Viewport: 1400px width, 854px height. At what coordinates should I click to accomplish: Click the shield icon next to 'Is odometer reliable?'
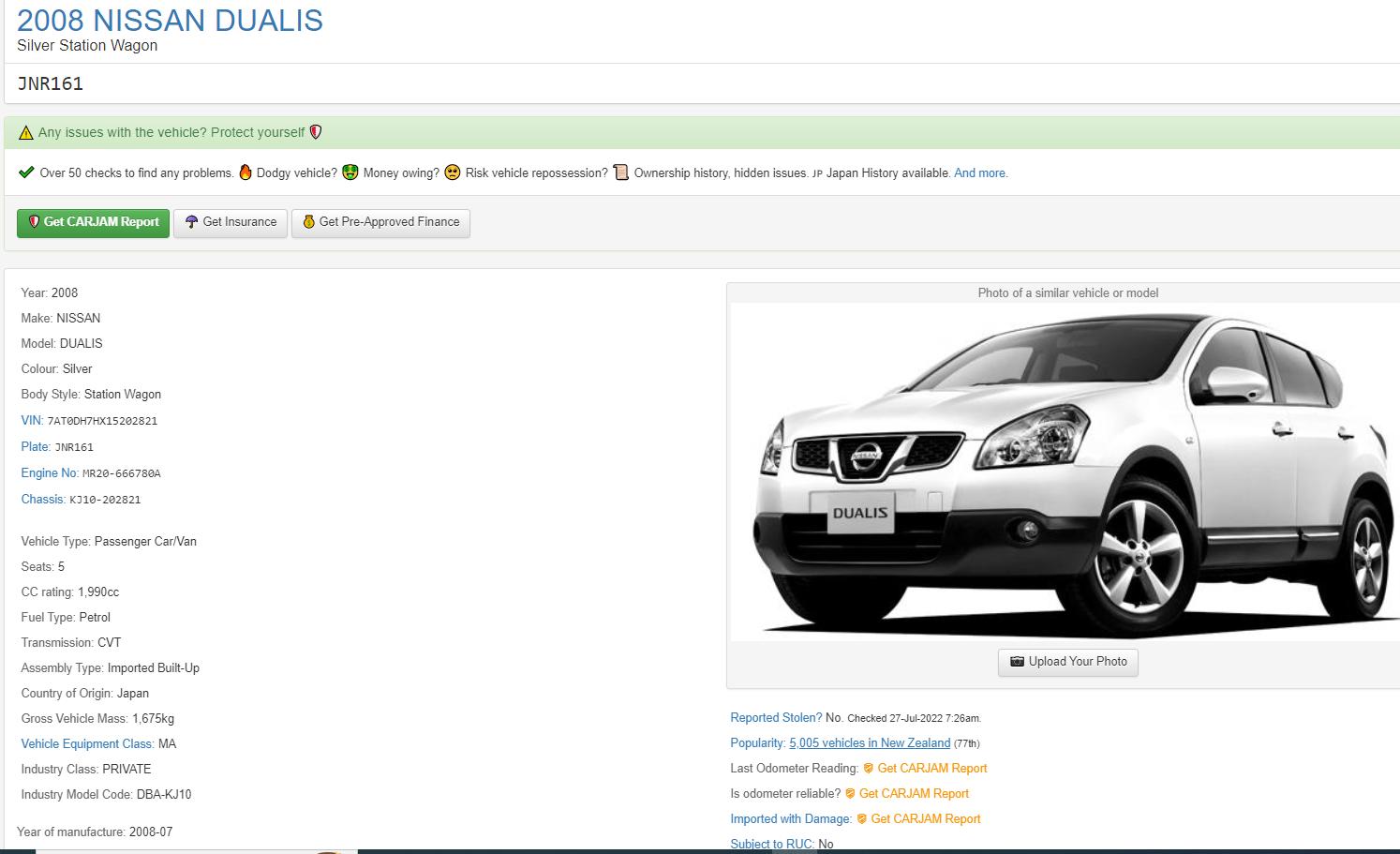851,794
